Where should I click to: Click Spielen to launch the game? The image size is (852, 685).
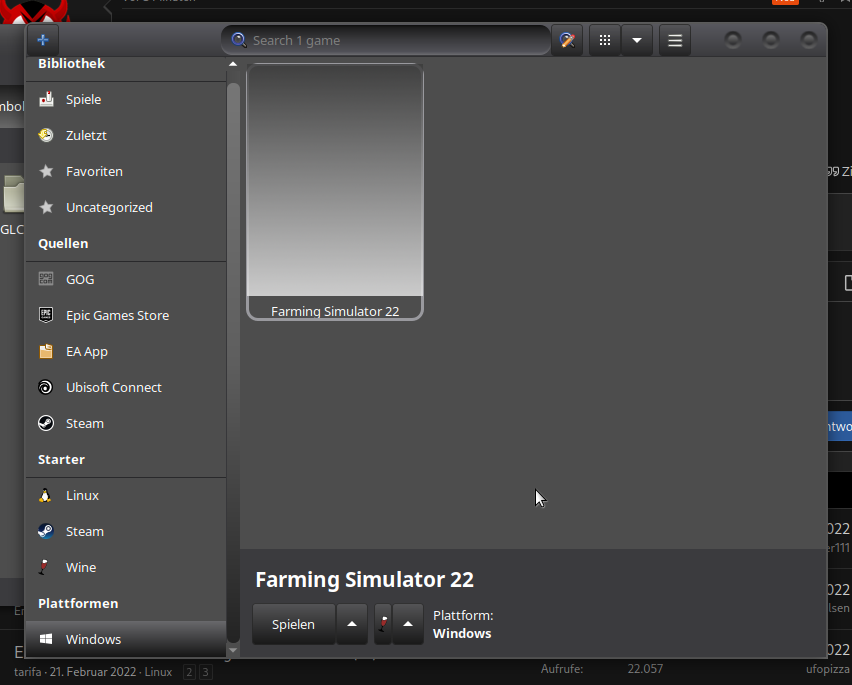[x=293, y=624]
